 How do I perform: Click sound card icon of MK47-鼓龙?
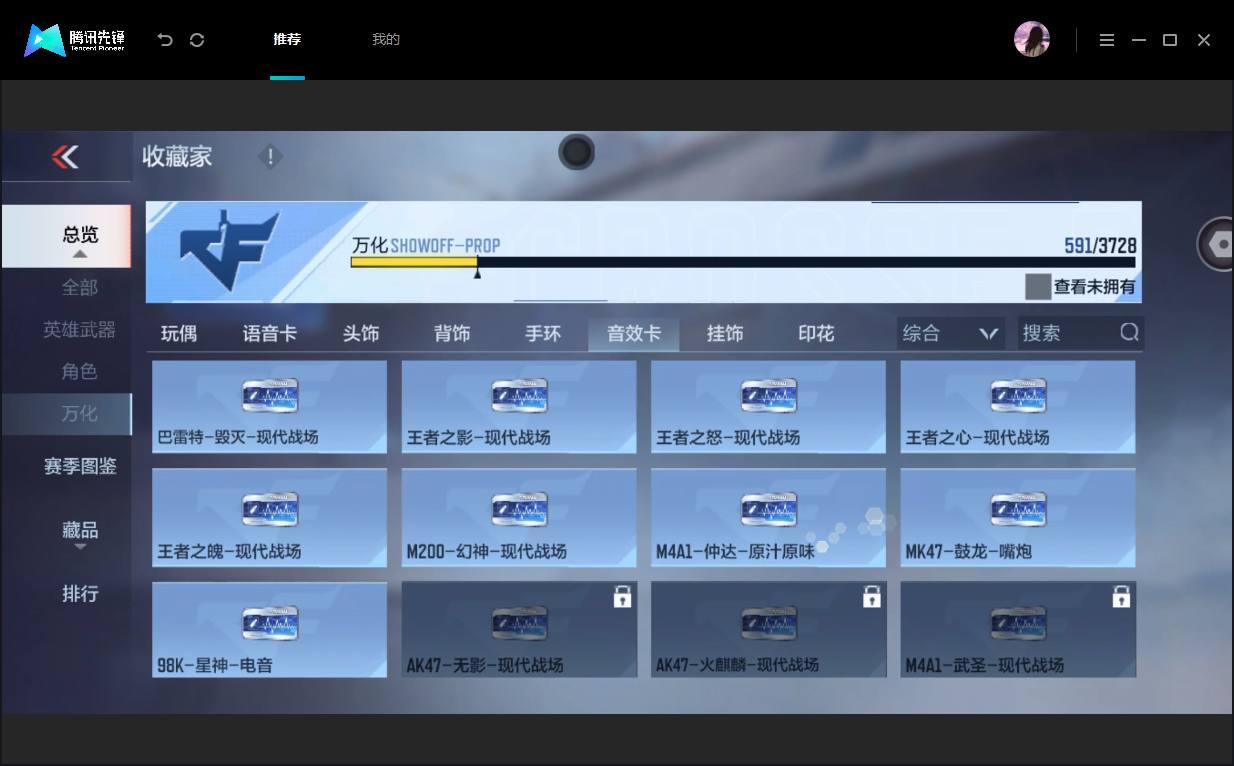click(x=1018, y=509)
